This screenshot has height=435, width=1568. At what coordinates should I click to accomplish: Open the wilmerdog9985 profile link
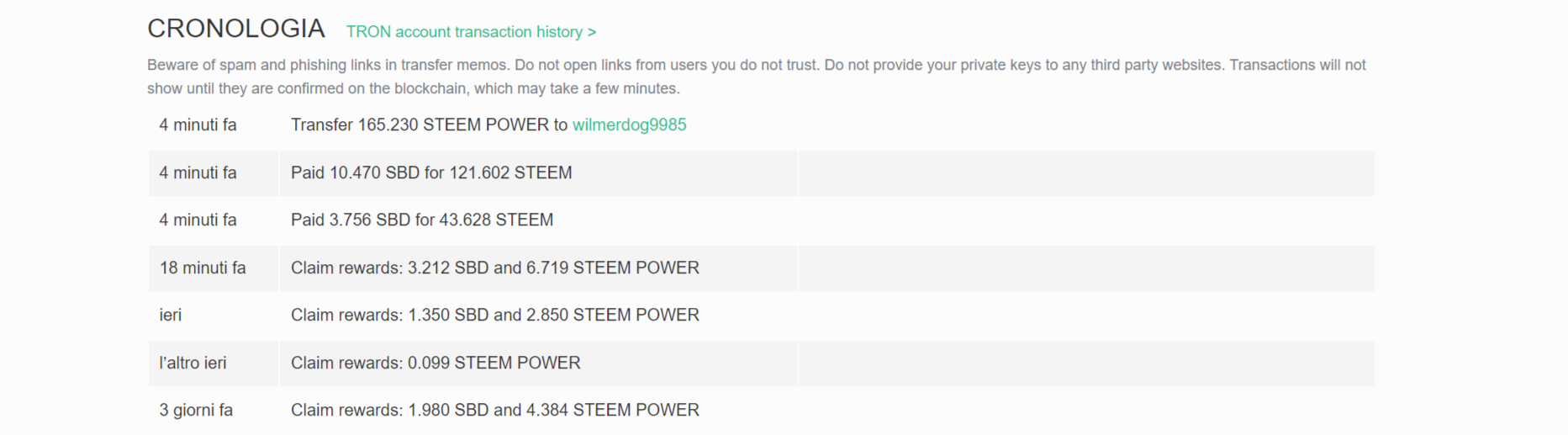(x=629, y=125)
